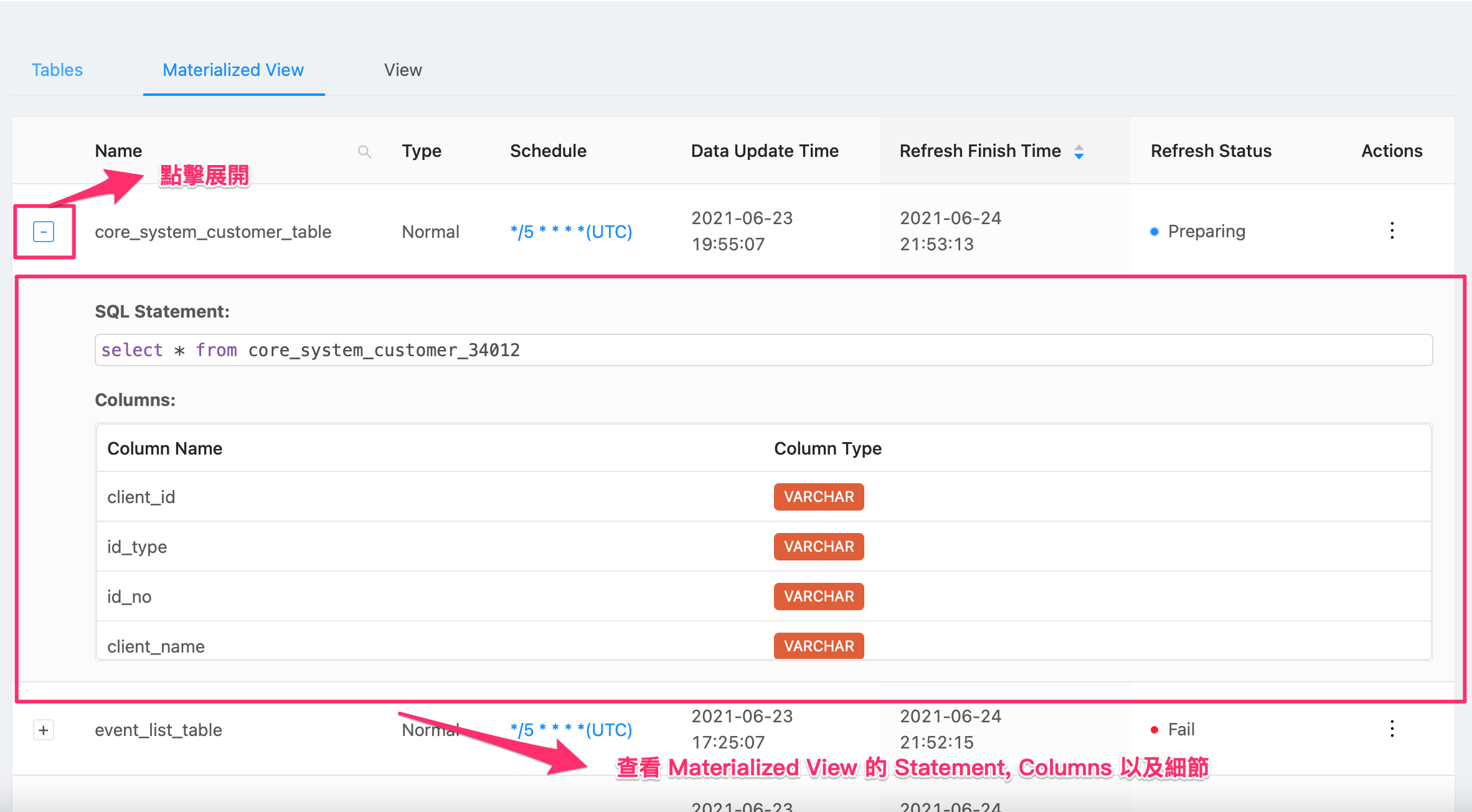The image size is (1472, 812).
Task: Click the client_name column row
Action: click(763, 641)
